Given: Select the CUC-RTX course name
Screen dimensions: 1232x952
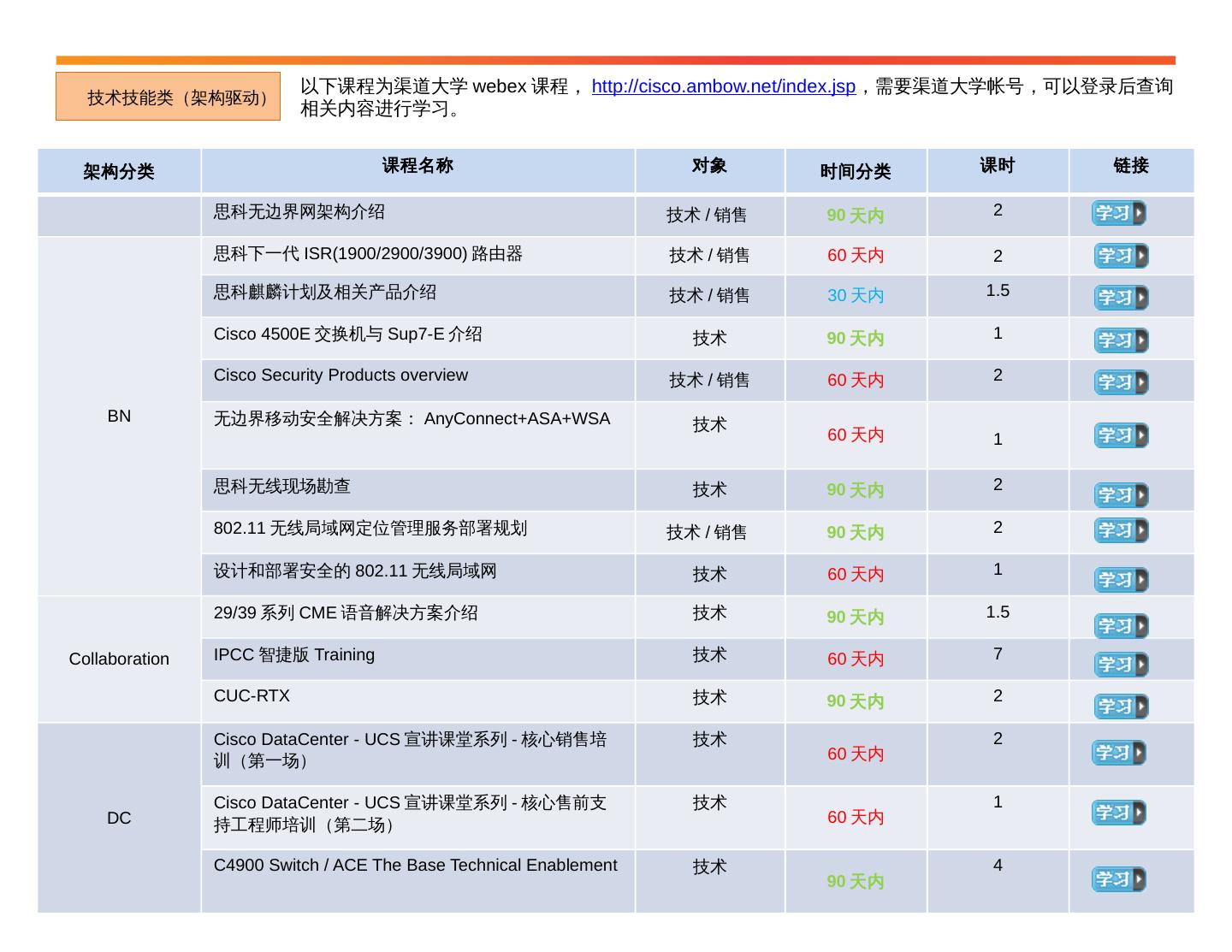Looking at the screenshot, I should pos(252,696).
